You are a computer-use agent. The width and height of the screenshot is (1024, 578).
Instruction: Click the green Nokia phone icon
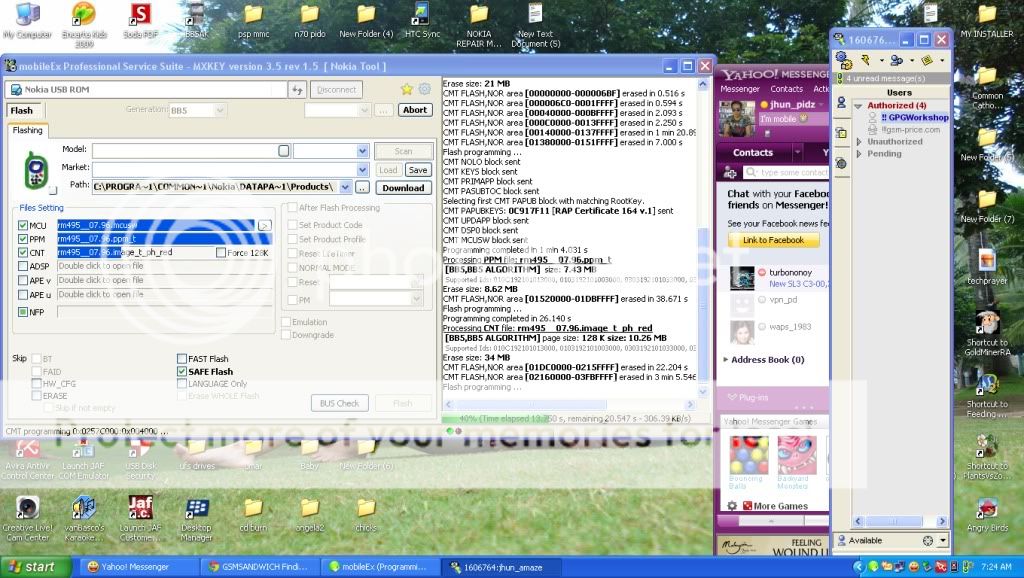34,170
